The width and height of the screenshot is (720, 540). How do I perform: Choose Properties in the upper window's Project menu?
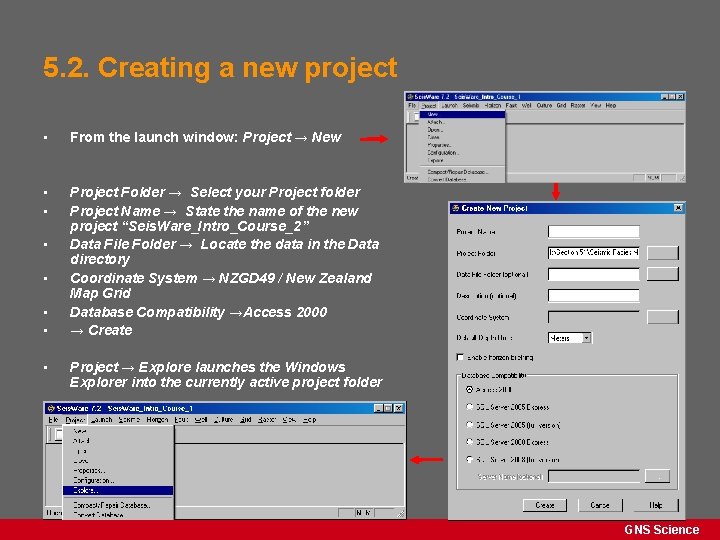(462, 145)
